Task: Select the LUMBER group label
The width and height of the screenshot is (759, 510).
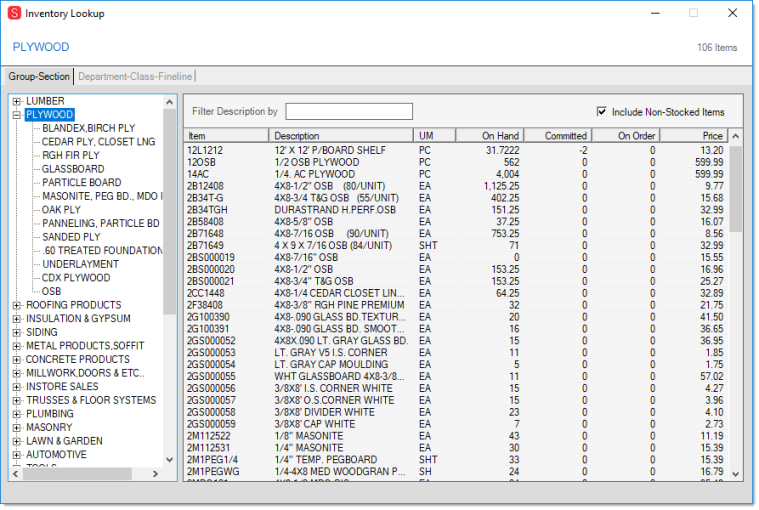Action: pyautogui.click(x=45, y=101)
